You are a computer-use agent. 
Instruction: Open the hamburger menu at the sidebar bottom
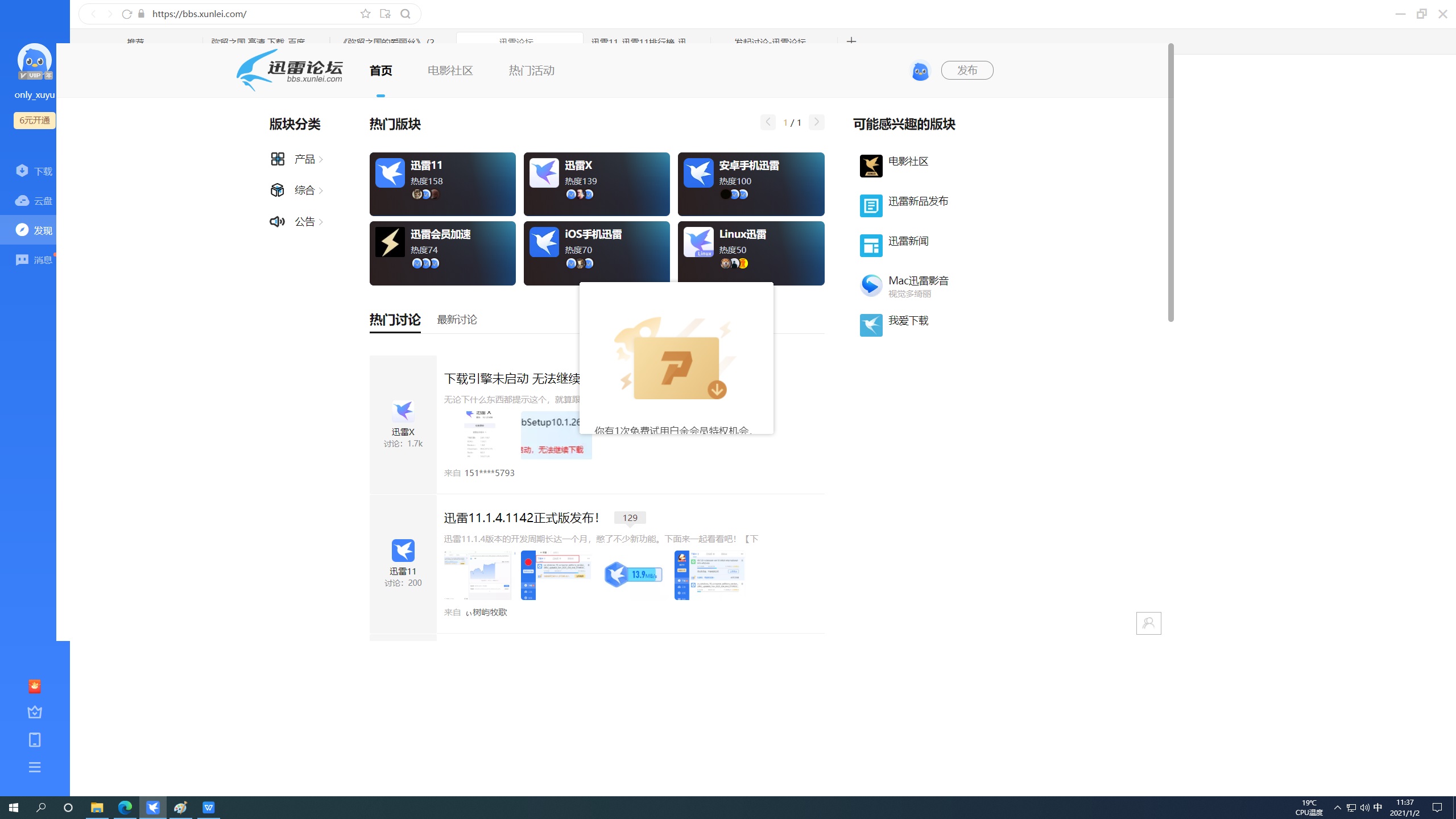pos(35,767)
